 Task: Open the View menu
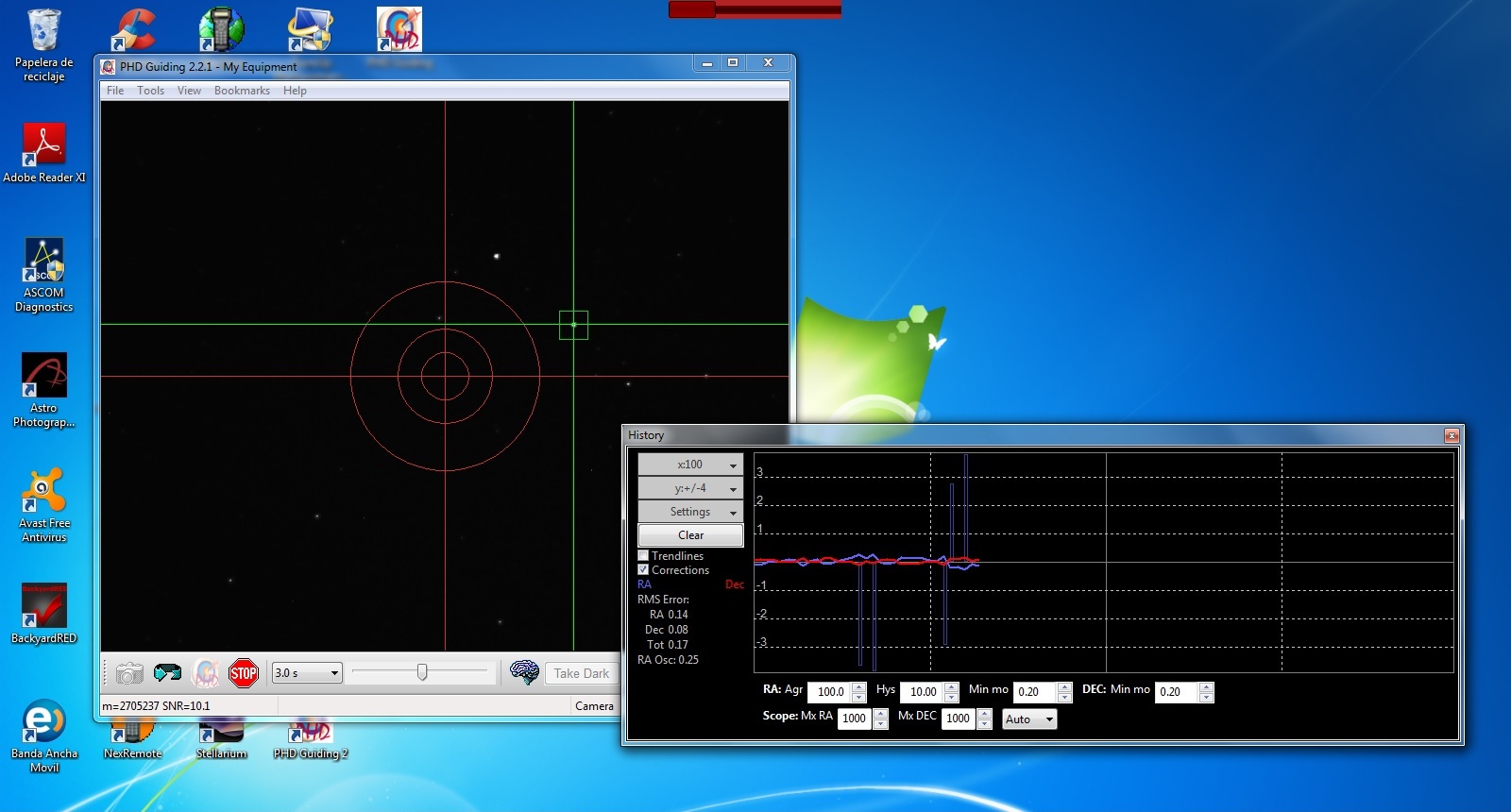tap(189, 91)
